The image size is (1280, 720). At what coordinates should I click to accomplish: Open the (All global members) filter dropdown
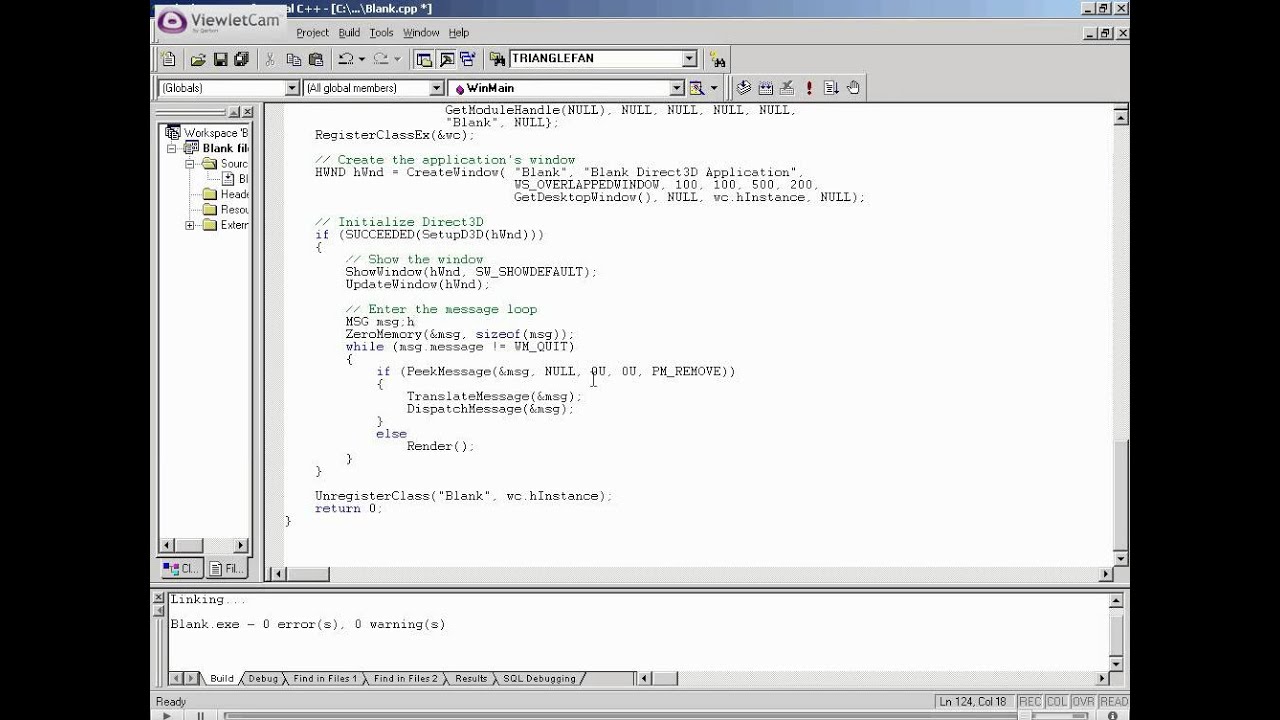coord(436,88)
